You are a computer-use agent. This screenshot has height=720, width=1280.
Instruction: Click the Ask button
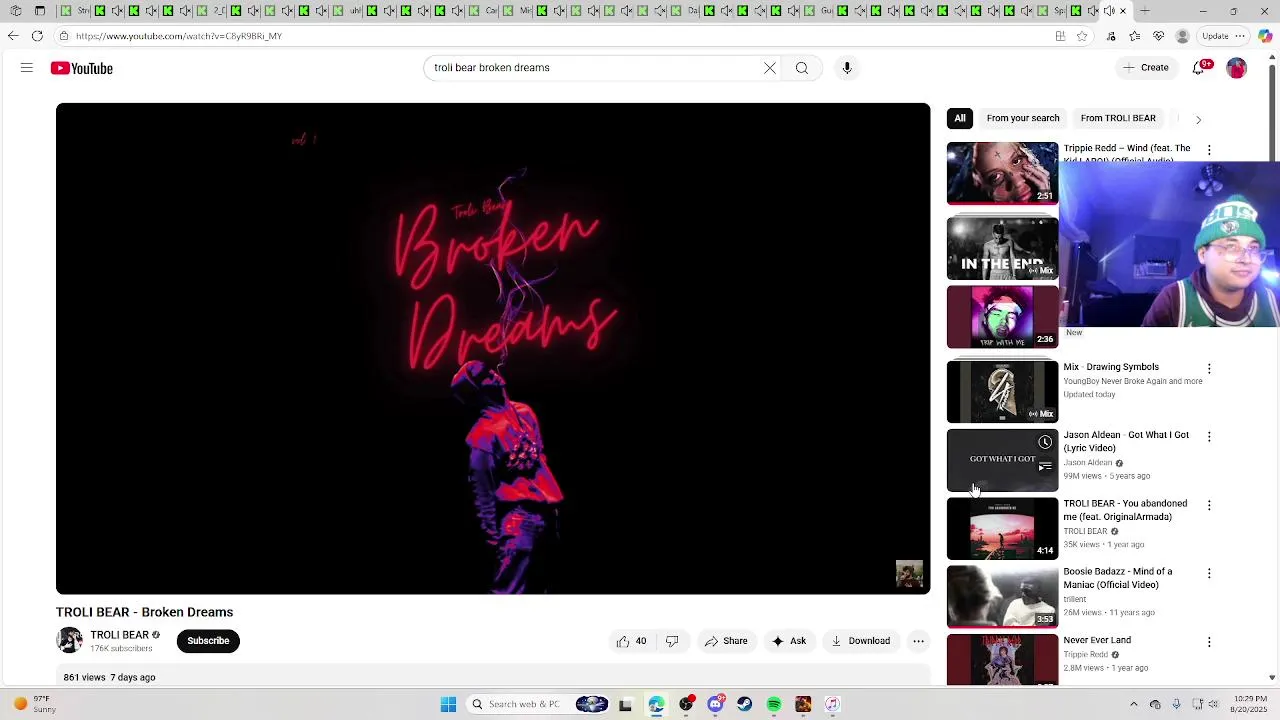[x=789, y=641]
